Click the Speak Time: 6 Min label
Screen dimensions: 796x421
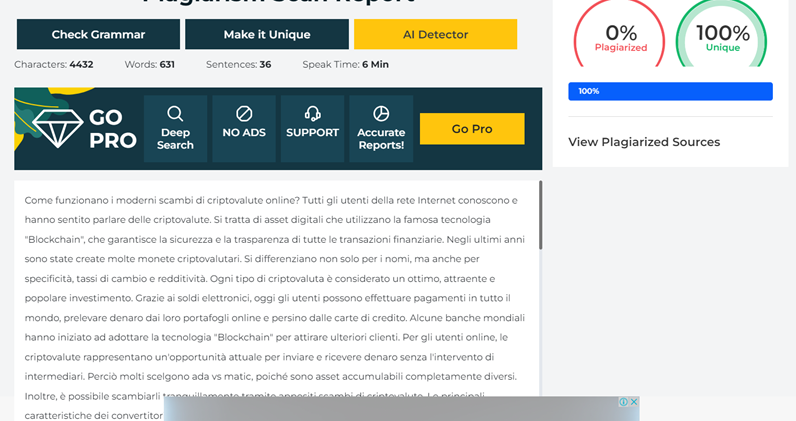coord(346,64)
